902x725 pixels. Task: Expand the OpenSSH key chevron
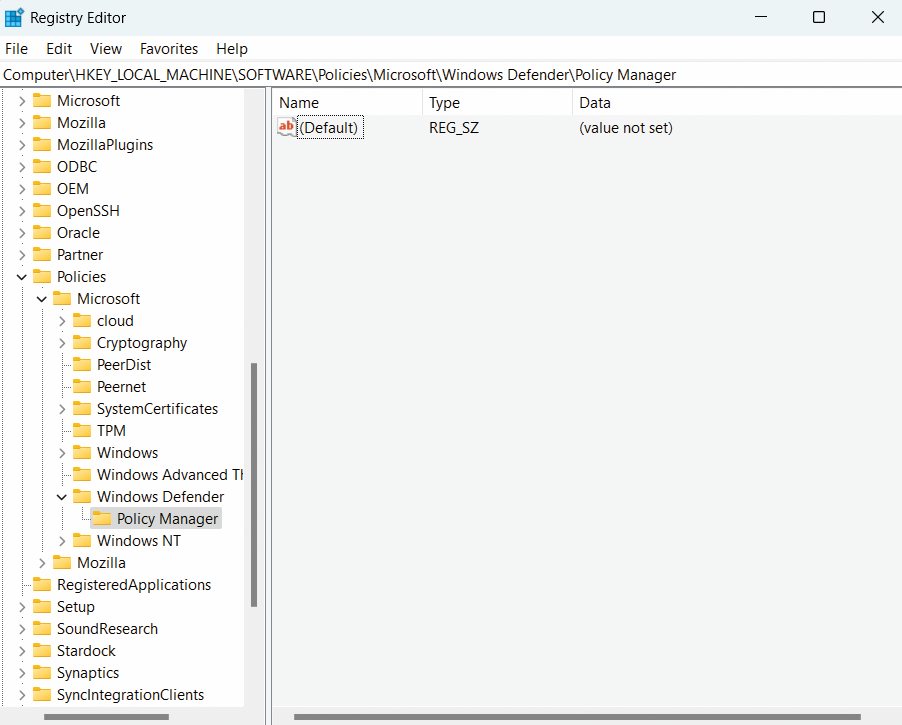22,211
